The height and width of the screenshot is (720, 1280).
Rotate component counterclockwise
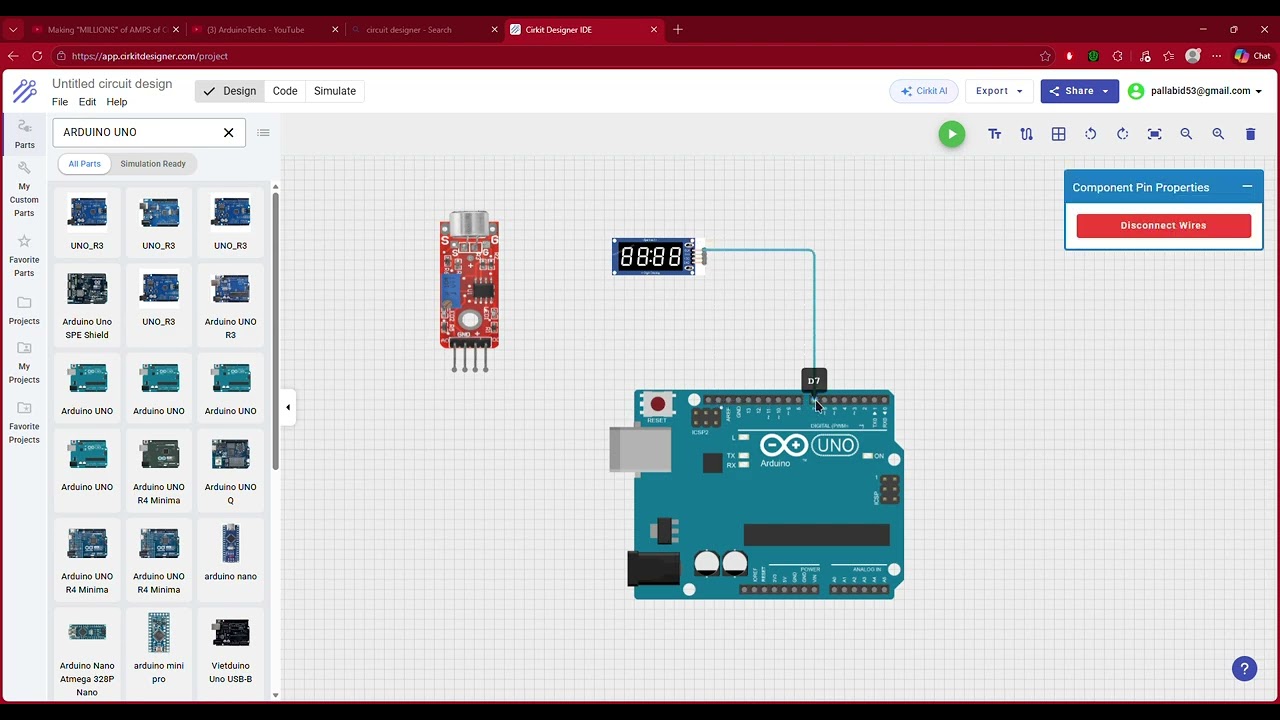pyautogui.click(x=1091, y=134)
